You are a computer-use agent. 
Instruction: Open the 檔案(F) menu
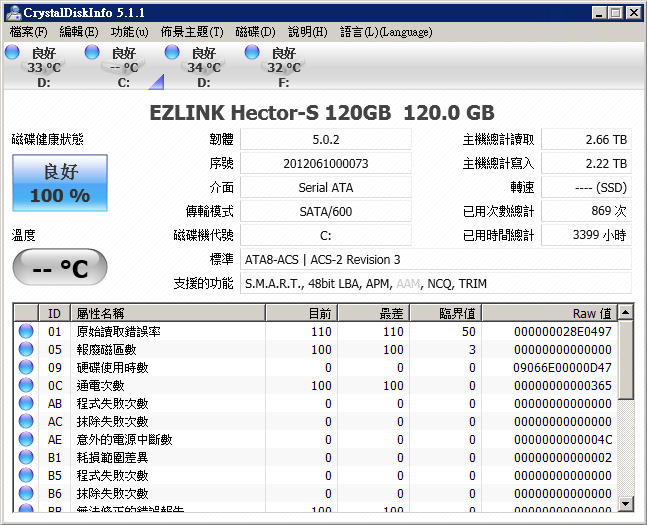(x=28, y=32)
